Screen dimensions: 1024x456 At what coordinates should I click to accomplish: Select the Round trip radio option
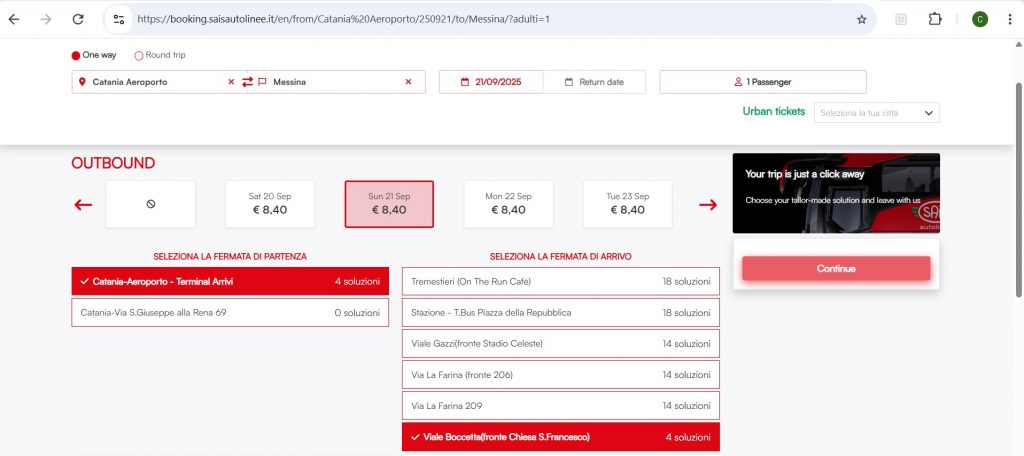click(139, 56)
